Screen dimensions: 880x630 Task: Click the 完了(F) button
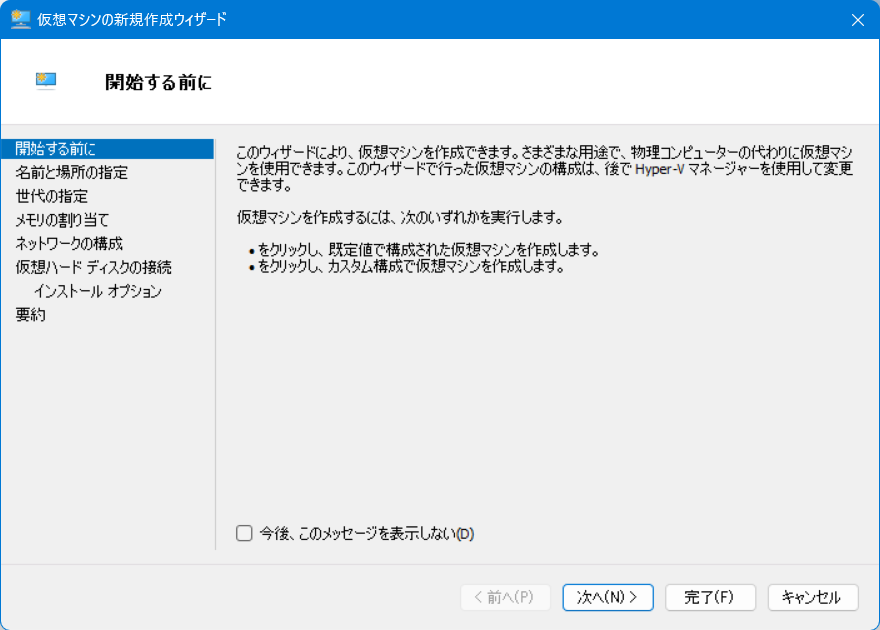(x=709, y=597)
